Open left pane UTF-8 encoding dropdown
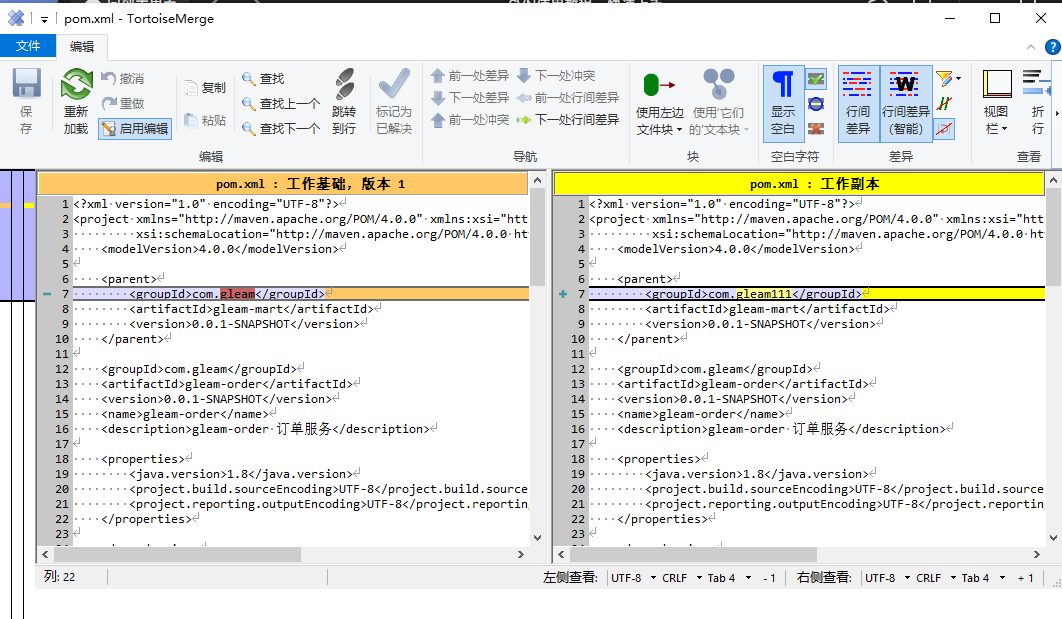The image size is (1062, 619). [x=633, y=578]
